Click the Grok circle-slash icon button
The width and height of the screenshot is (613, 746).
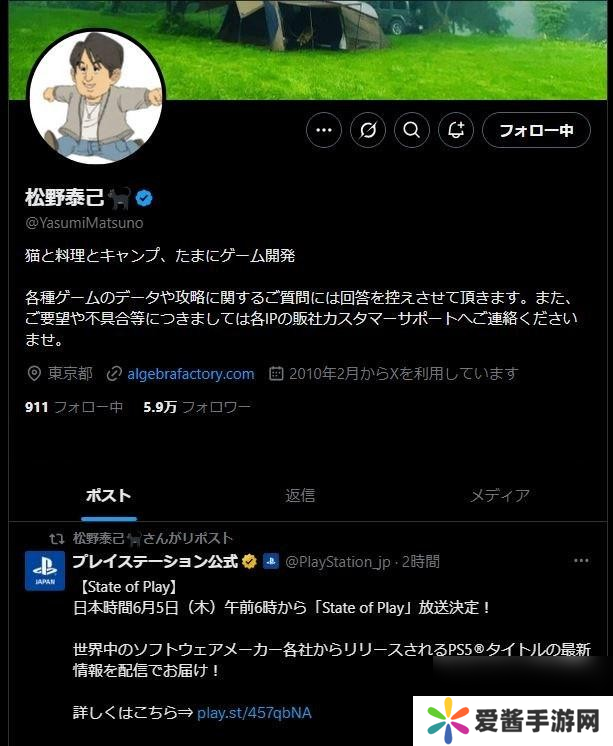pos(368,130)
